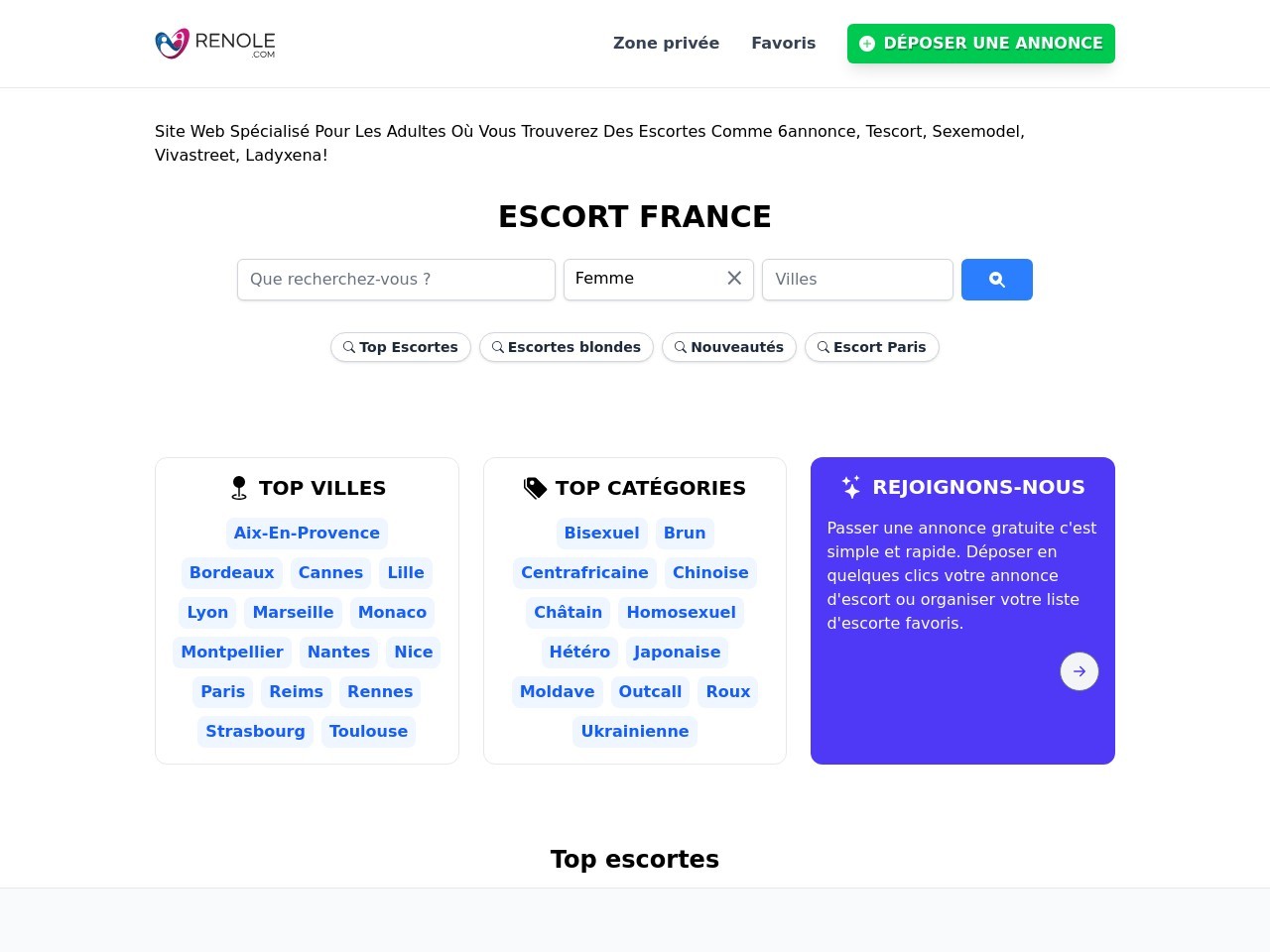The image size is (1270, 952).
Task: Click the blue search magnifier button
Action: click(x=996, y=280)
